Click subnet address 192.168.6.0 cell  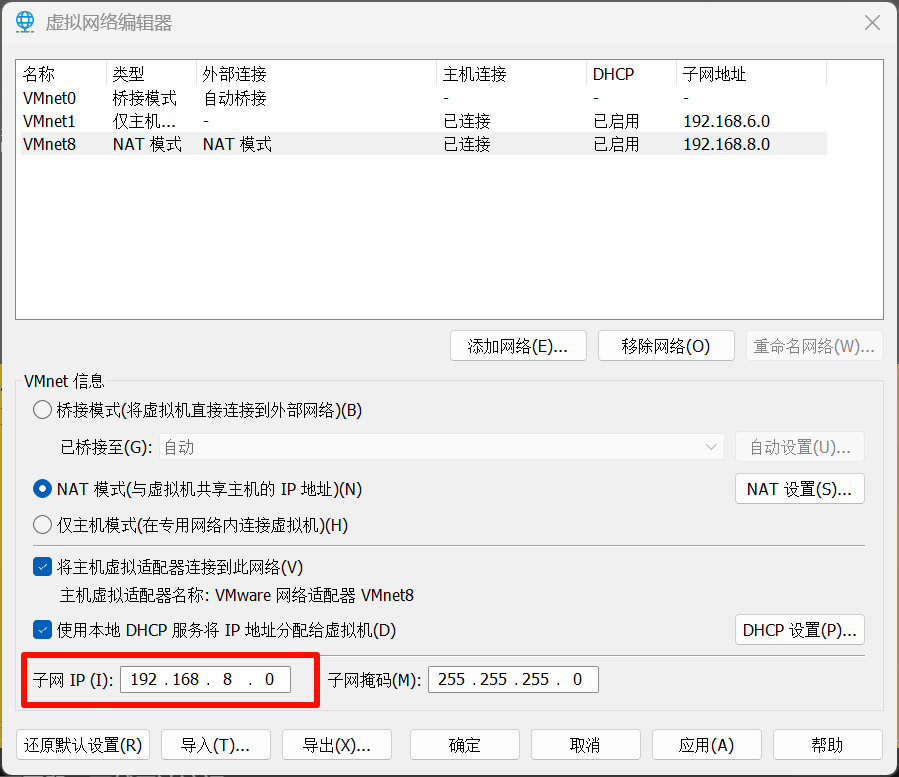pos(726,122)
